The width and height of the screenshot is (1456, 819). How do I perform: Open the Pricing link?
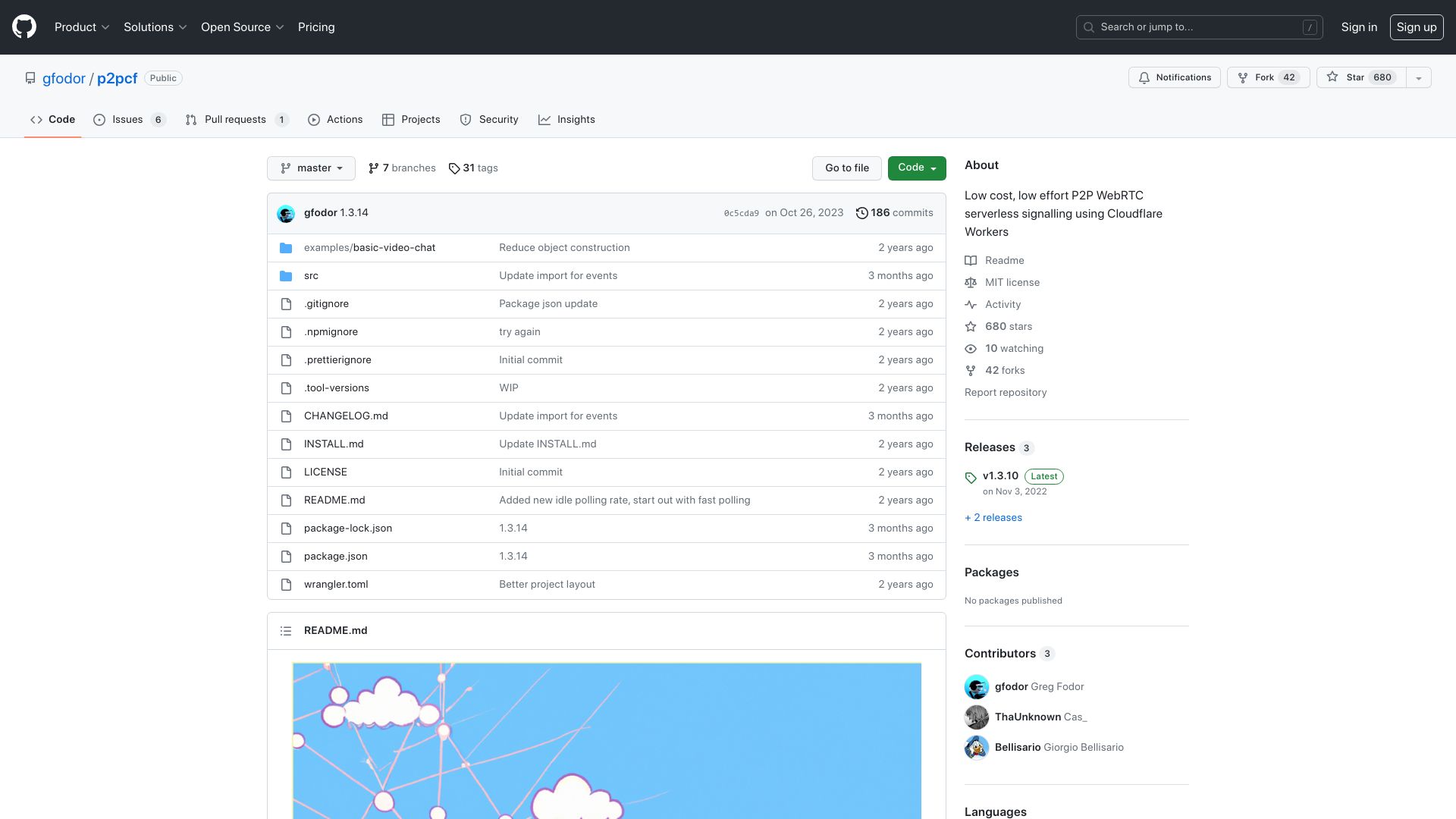(x=316, y=27)
